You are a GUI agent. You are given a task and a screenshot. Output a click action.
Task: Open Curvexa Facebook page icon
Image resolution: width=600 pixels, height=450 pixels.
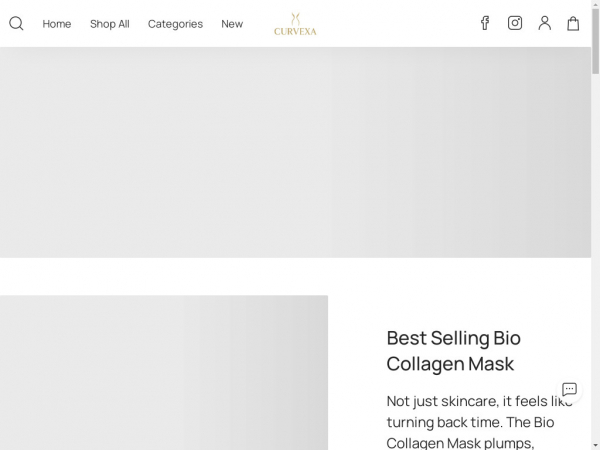point(485,23)
